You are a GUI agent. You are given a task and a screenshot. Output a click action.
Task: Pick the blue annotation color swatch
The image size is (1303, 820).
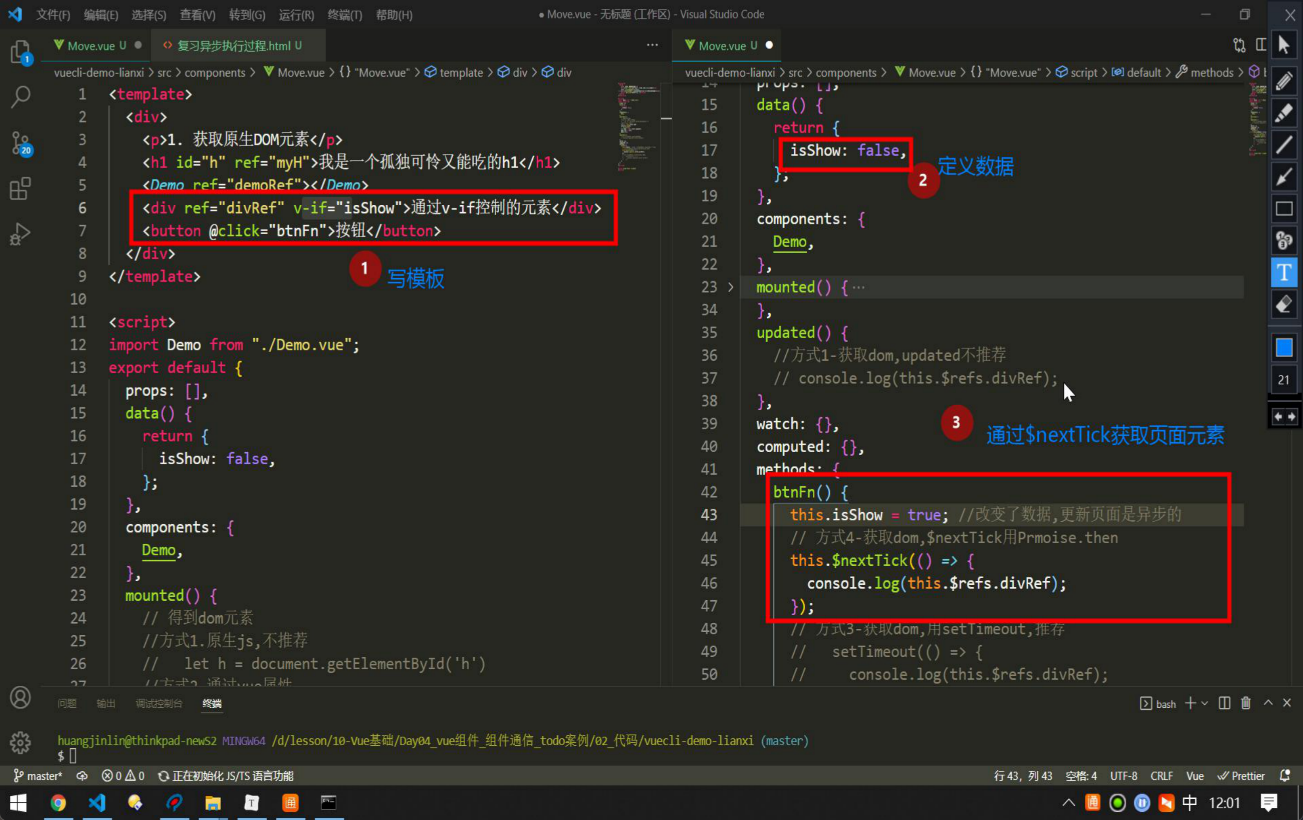coord(1285,347)
